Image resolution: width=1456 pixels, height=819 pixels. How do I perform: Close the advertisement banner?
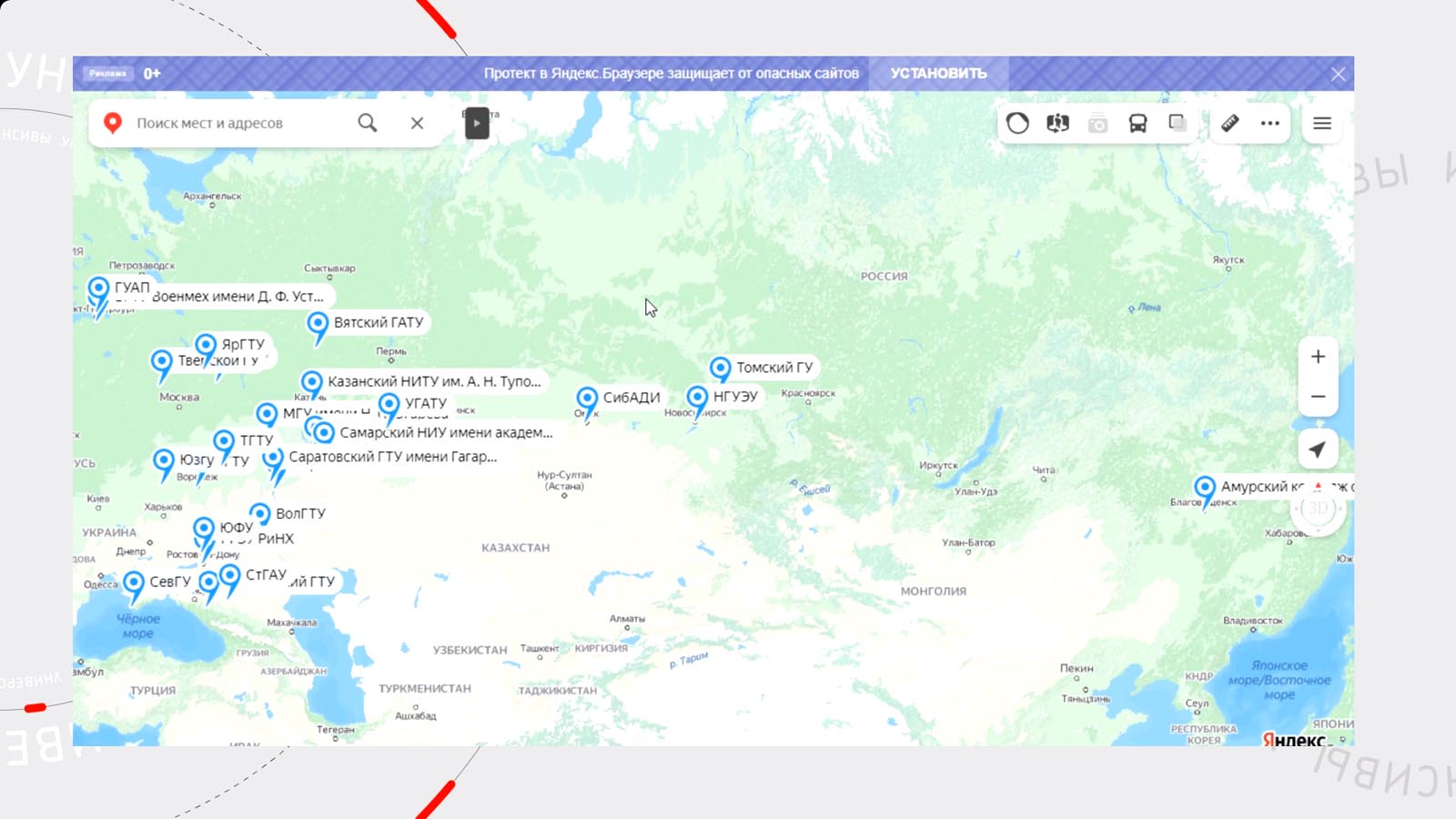(x=1338, y=75)
